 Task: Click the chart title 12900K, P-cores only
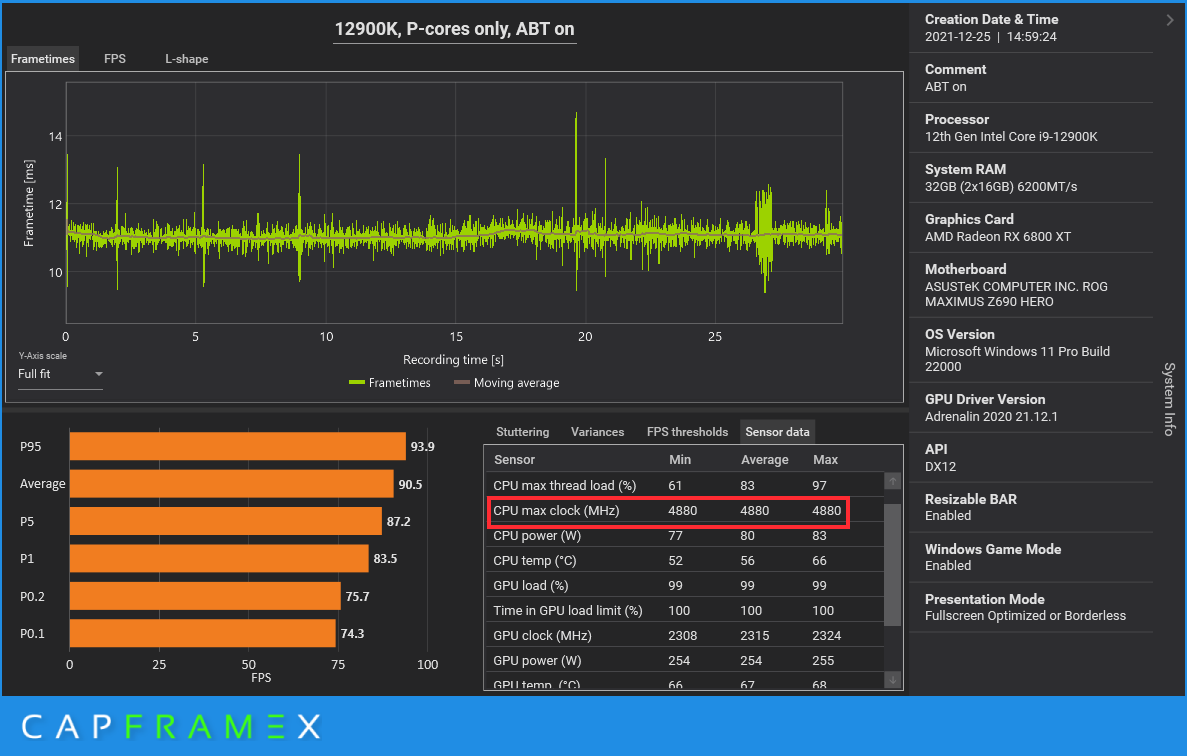coord(454,29)
